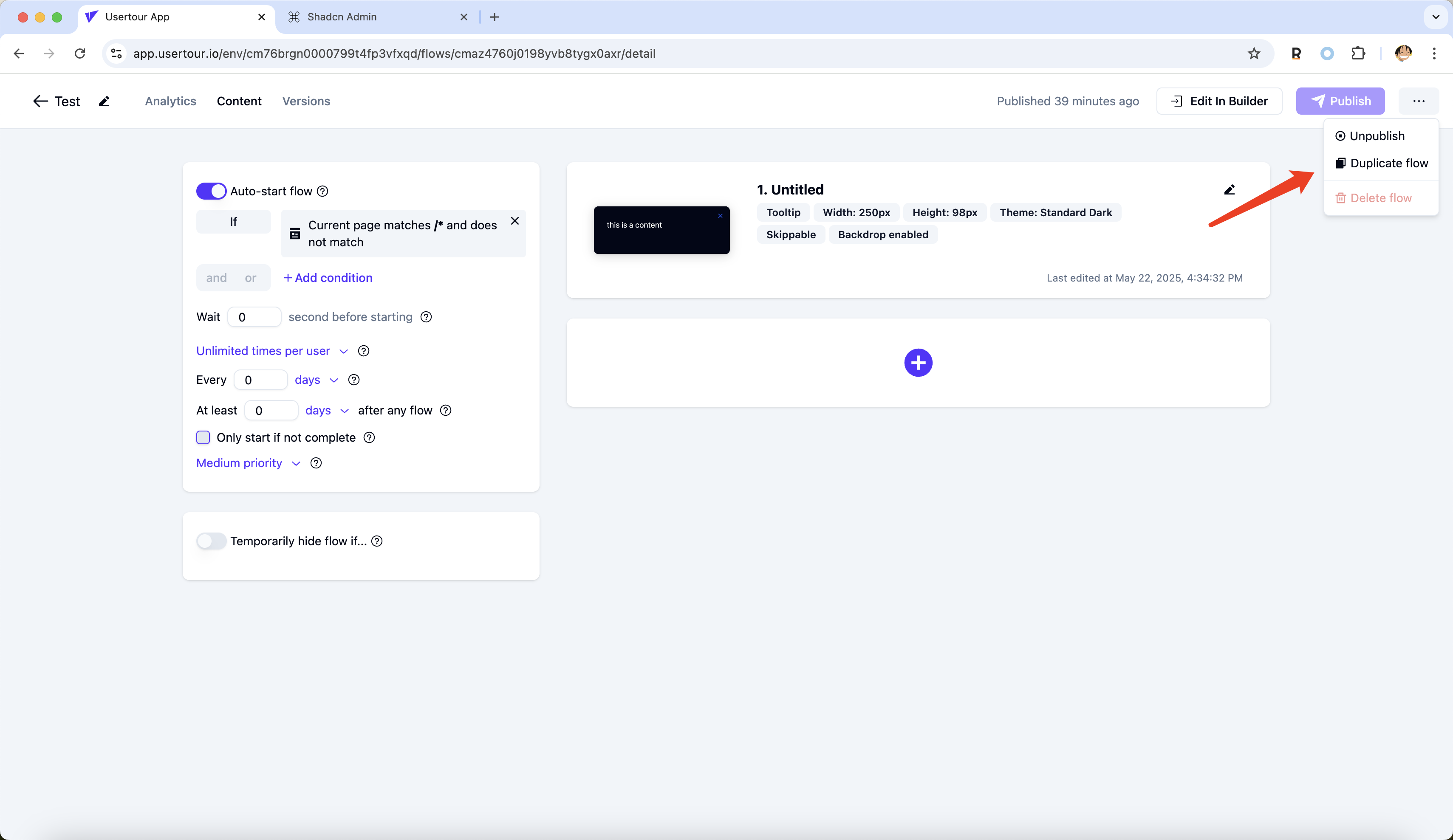Check Only start if not complete

point(203,437)
